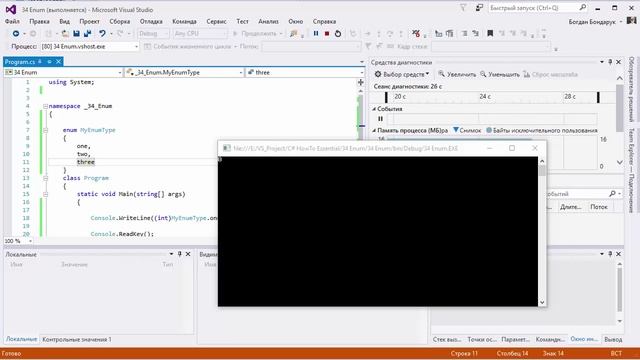Image resolution: width=640 pixels, height=360 pixels.
Task: Switch to Контрольные значения 1 tab
Action: [77, 340]
